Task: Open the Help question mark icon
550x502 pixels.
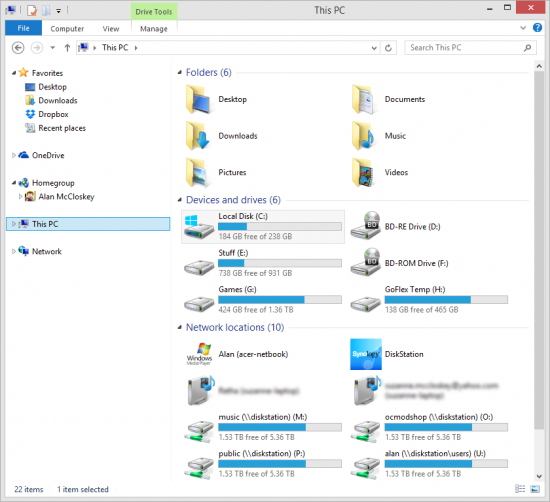Action: pyautogui.click(x=537, y=27)
